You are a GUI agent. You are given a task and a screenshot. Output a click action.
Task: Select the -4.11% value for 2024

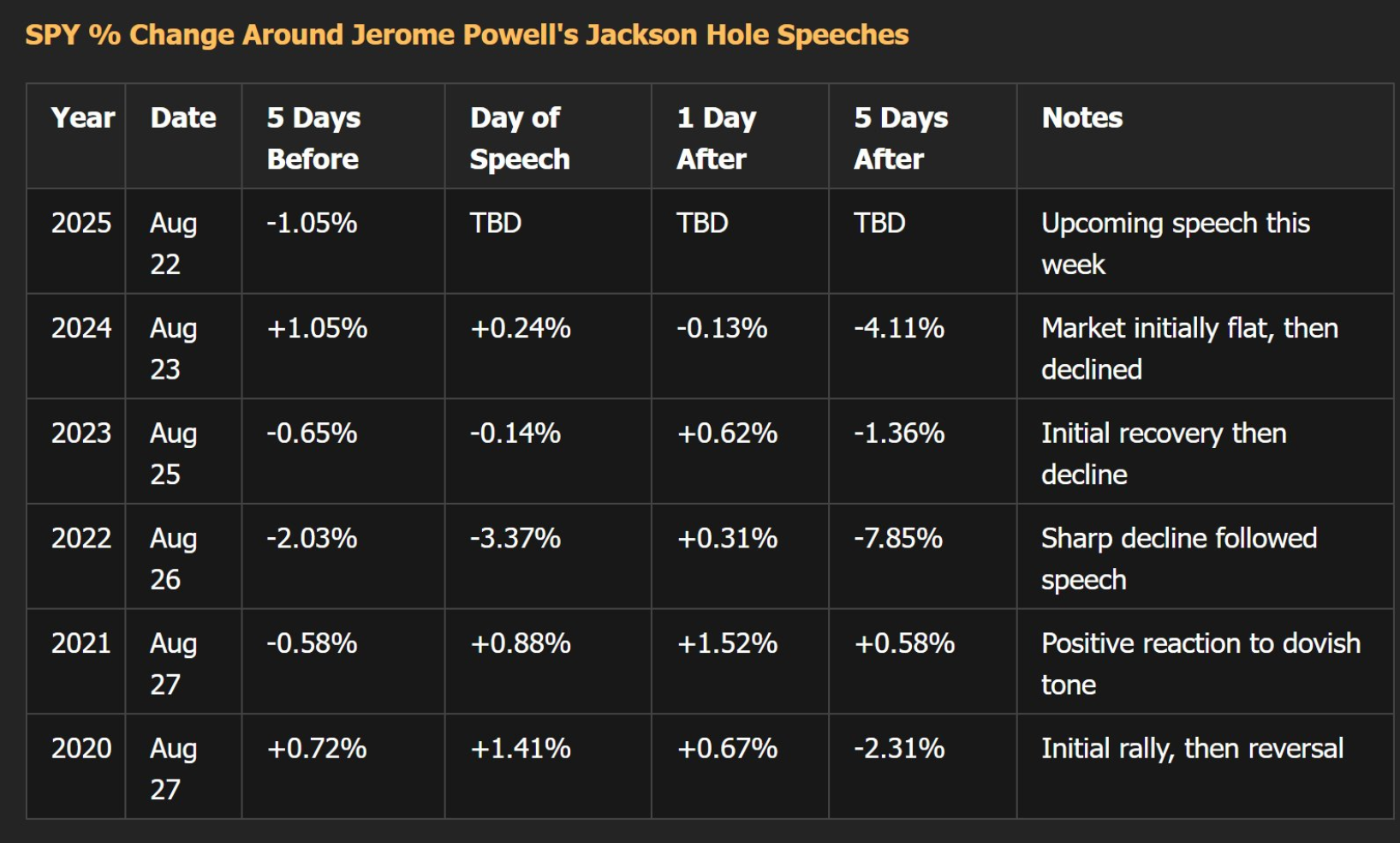pos(899,327)
